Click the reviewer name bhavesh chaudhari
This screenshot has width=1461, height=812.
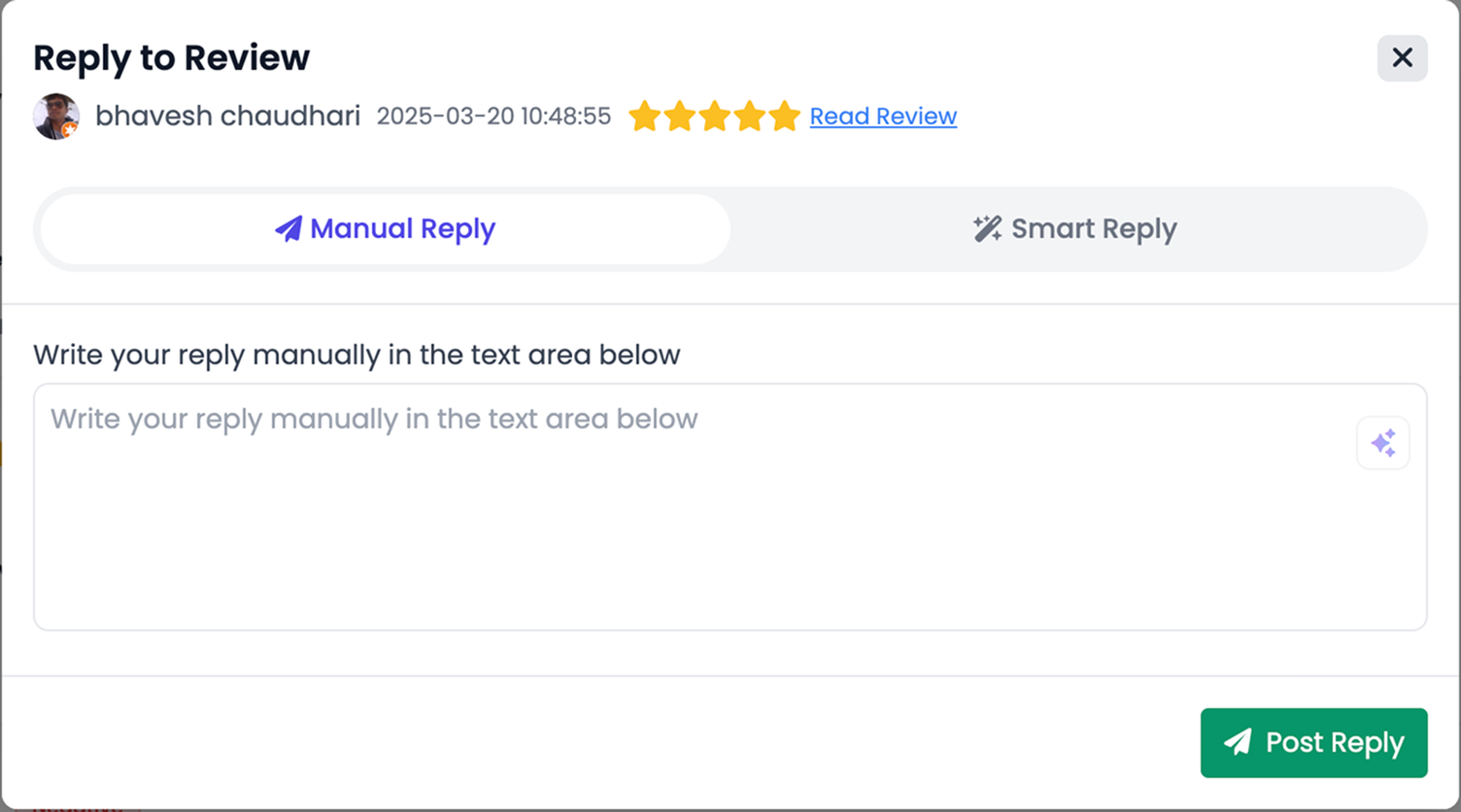tap(227, 117)
